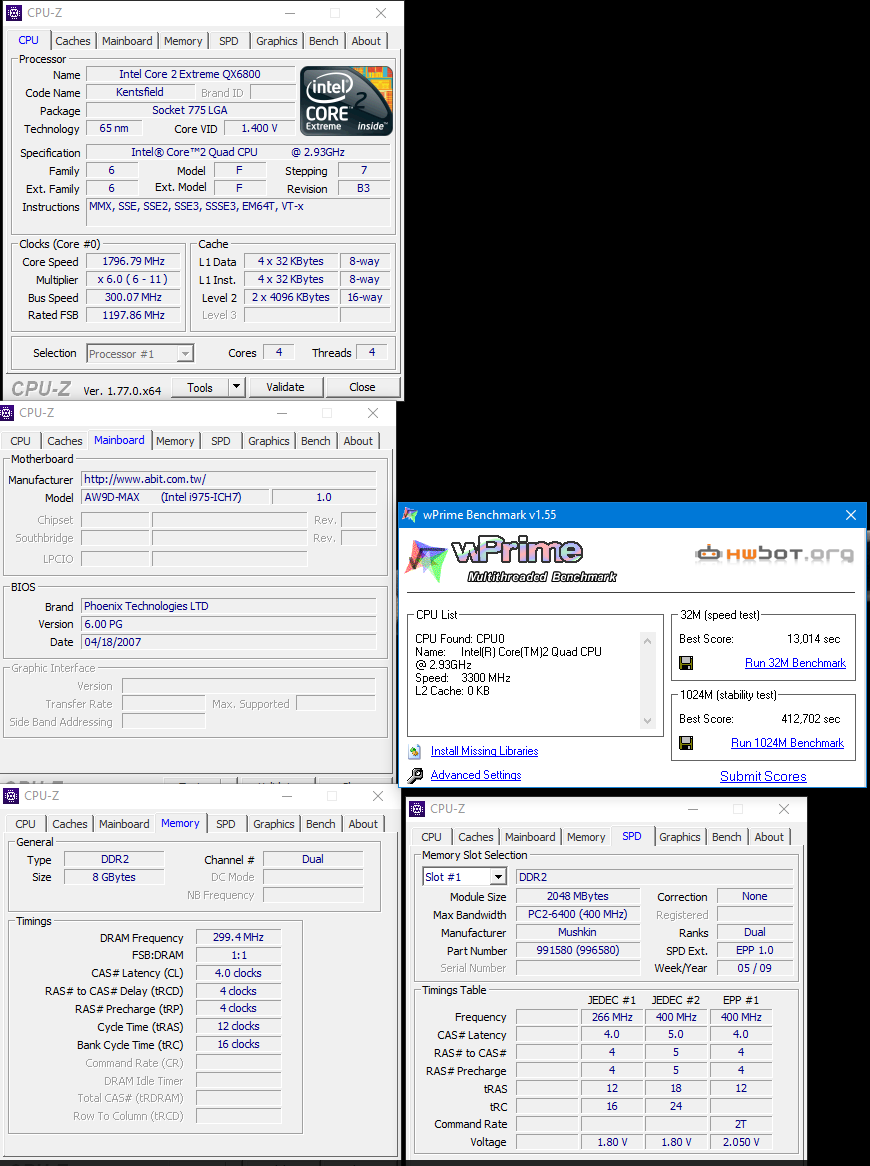This screenshot has width=870, height=1166.
Task: Click the Close button in CPU-Z
Action: [362, 387]
